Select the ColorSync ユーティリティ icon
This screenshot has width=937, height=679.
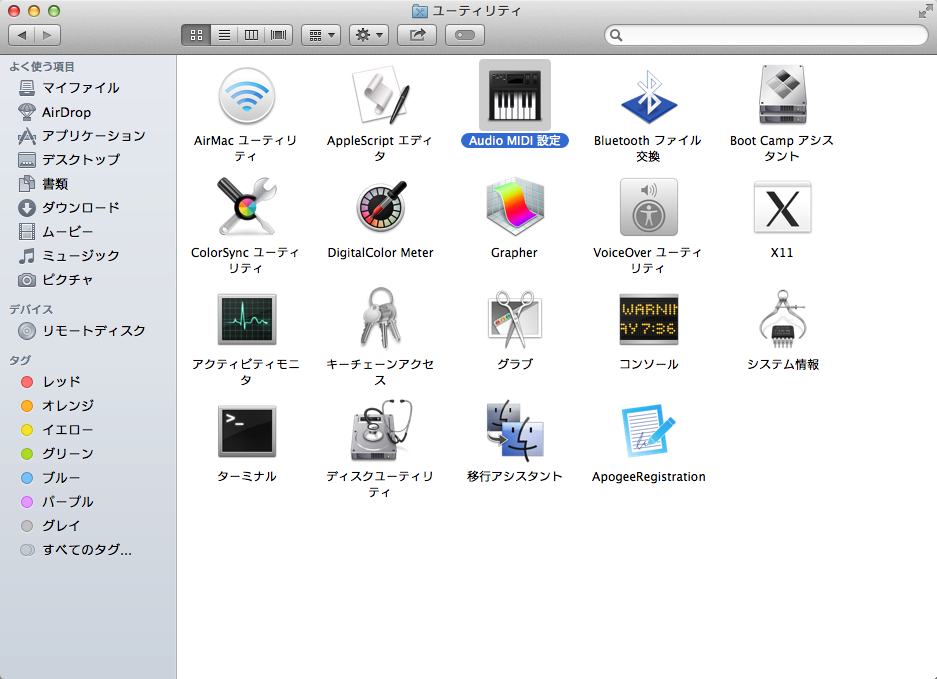246,207
